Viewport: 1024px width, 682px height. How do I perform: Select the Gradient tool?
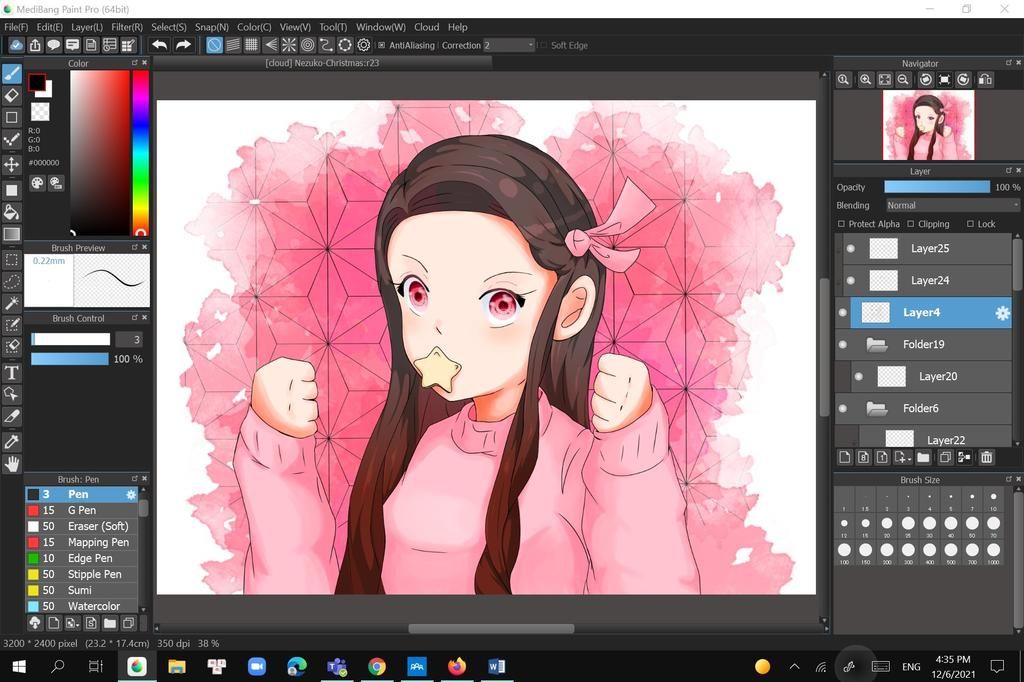tap(12, 234)
